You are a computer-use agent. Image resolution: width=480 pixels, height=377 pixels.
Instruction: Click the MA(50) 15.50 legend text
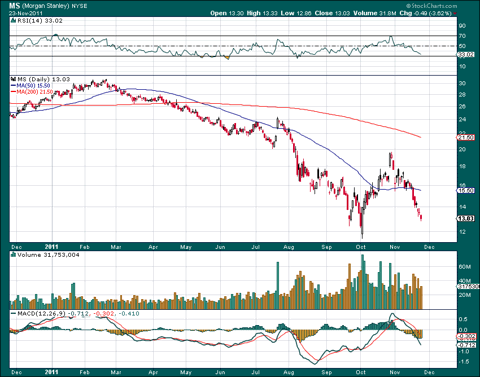pos(33,86)
